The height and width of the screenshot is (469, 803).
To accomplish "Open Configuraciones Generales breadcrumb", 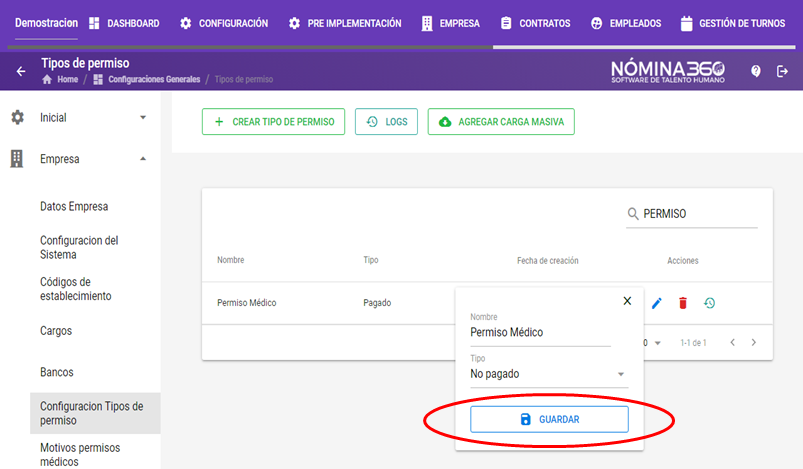I will pos(154,79).
